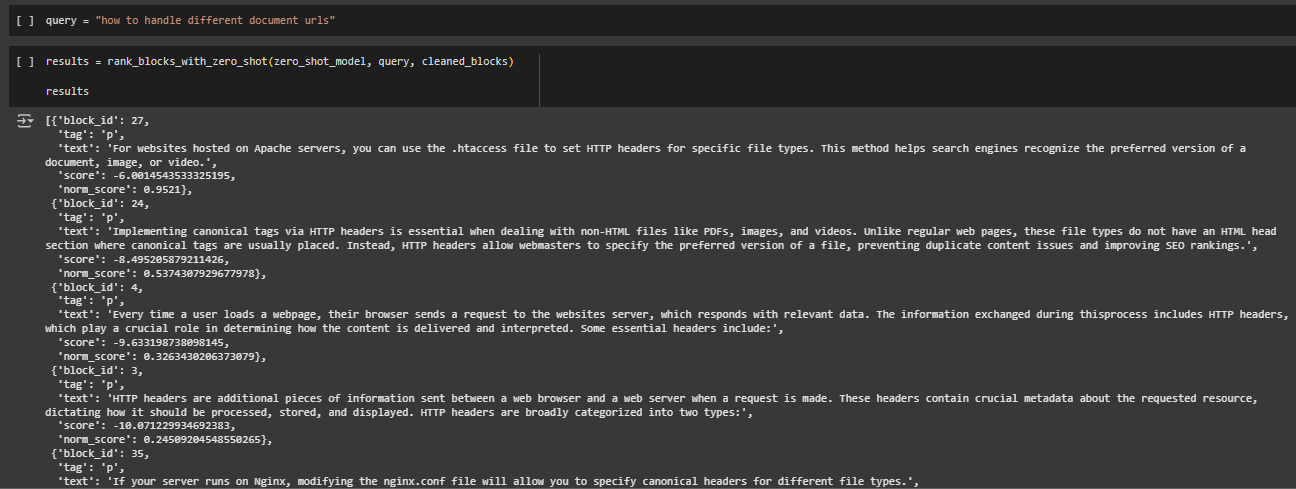Click the text starting "For websites hosted on Apache"
The image size is (1296, 489).
pos(646,155)
